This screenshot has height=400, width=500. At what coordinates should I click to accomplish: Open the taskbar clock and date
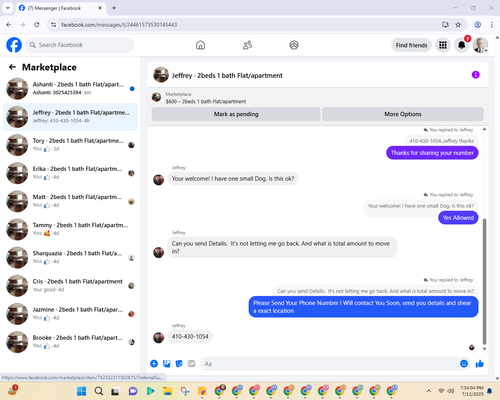click(472, 391)
